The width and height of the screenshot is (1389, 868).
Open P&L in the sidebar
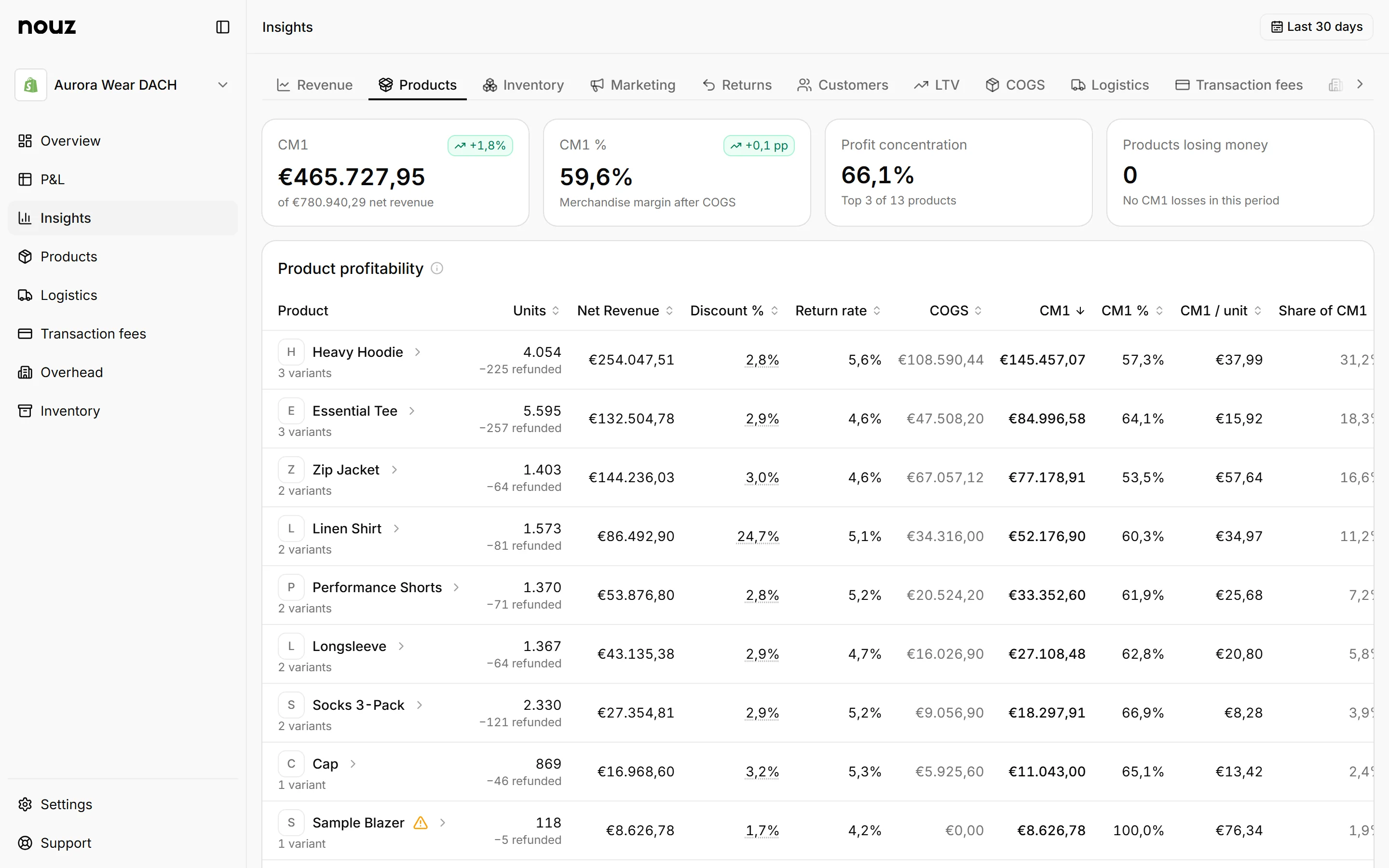tap(123, 179)
